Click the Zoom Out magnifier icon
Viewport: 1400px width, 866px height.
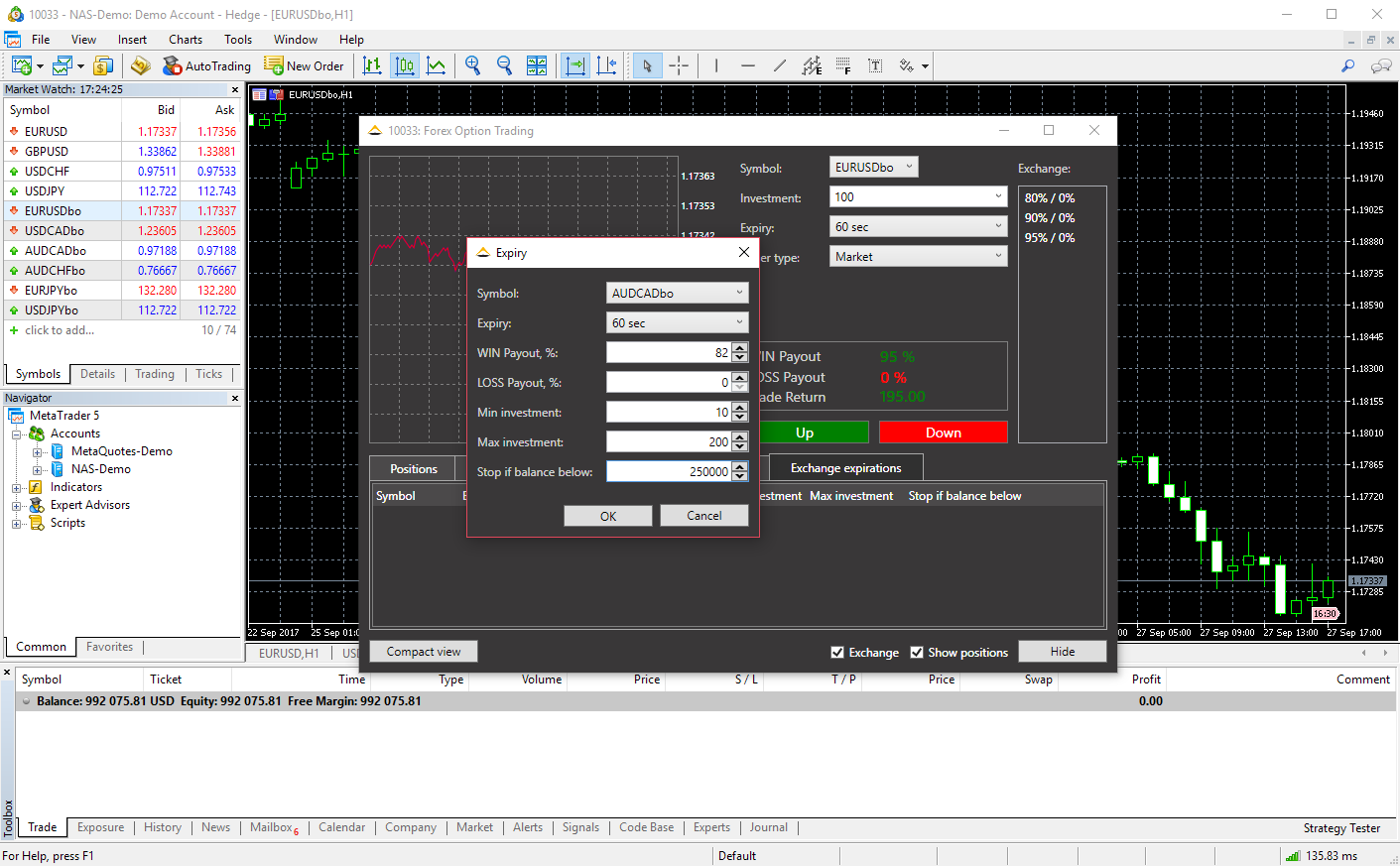[x=504, y=65]
